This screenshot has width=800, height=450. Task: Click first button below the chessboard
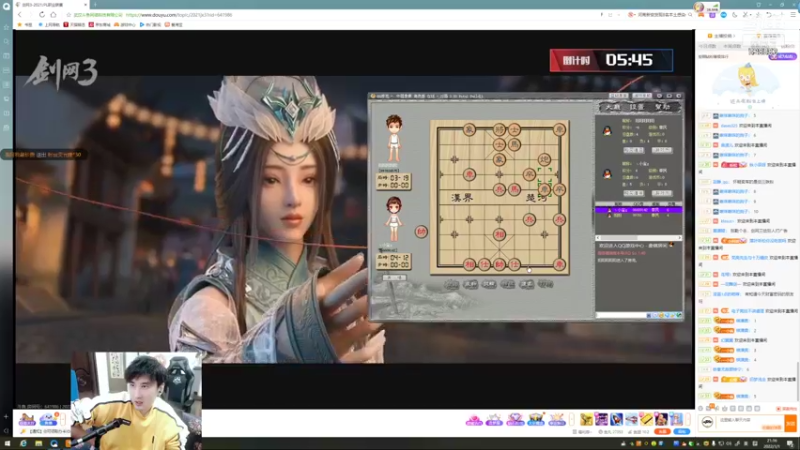click(451, 284)
